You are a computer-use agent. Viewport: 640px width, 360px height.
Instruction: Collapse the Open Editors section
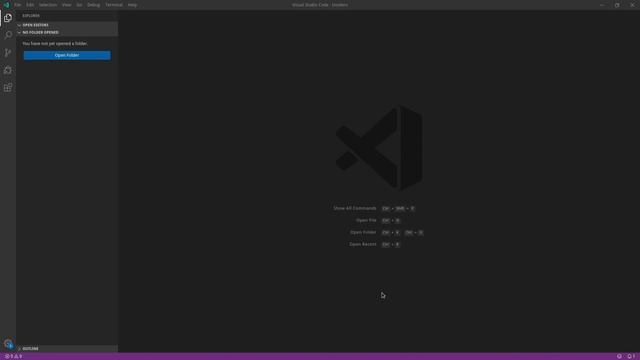[67, 25]
